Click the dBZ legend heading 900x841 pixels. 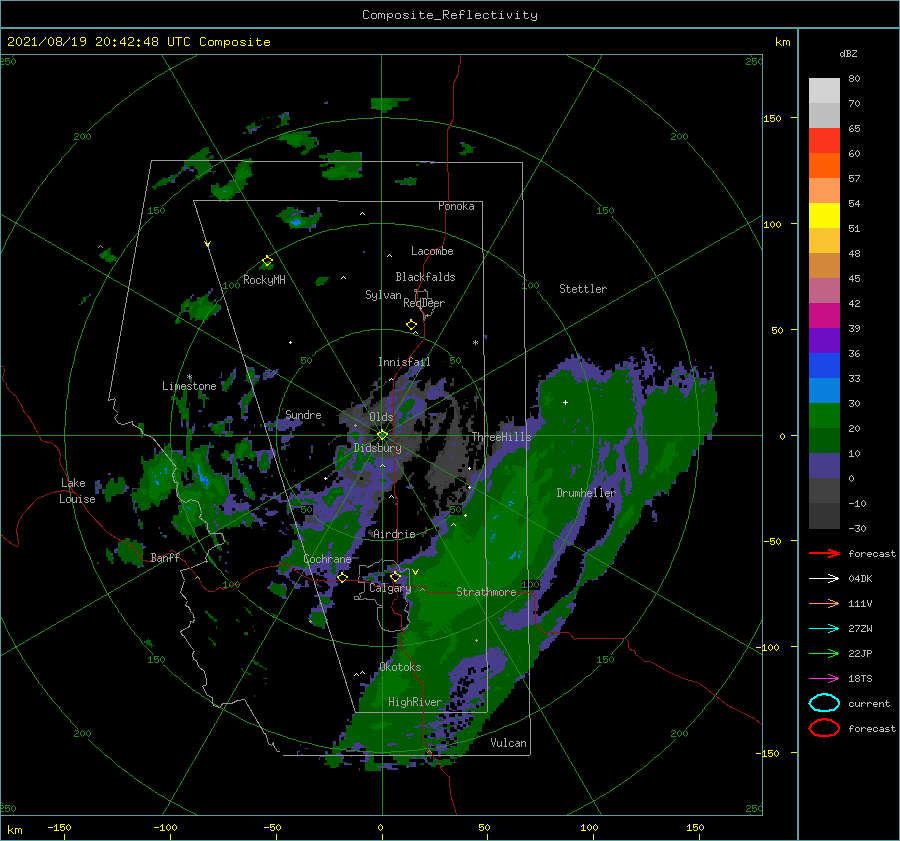(x=848, y=53)
